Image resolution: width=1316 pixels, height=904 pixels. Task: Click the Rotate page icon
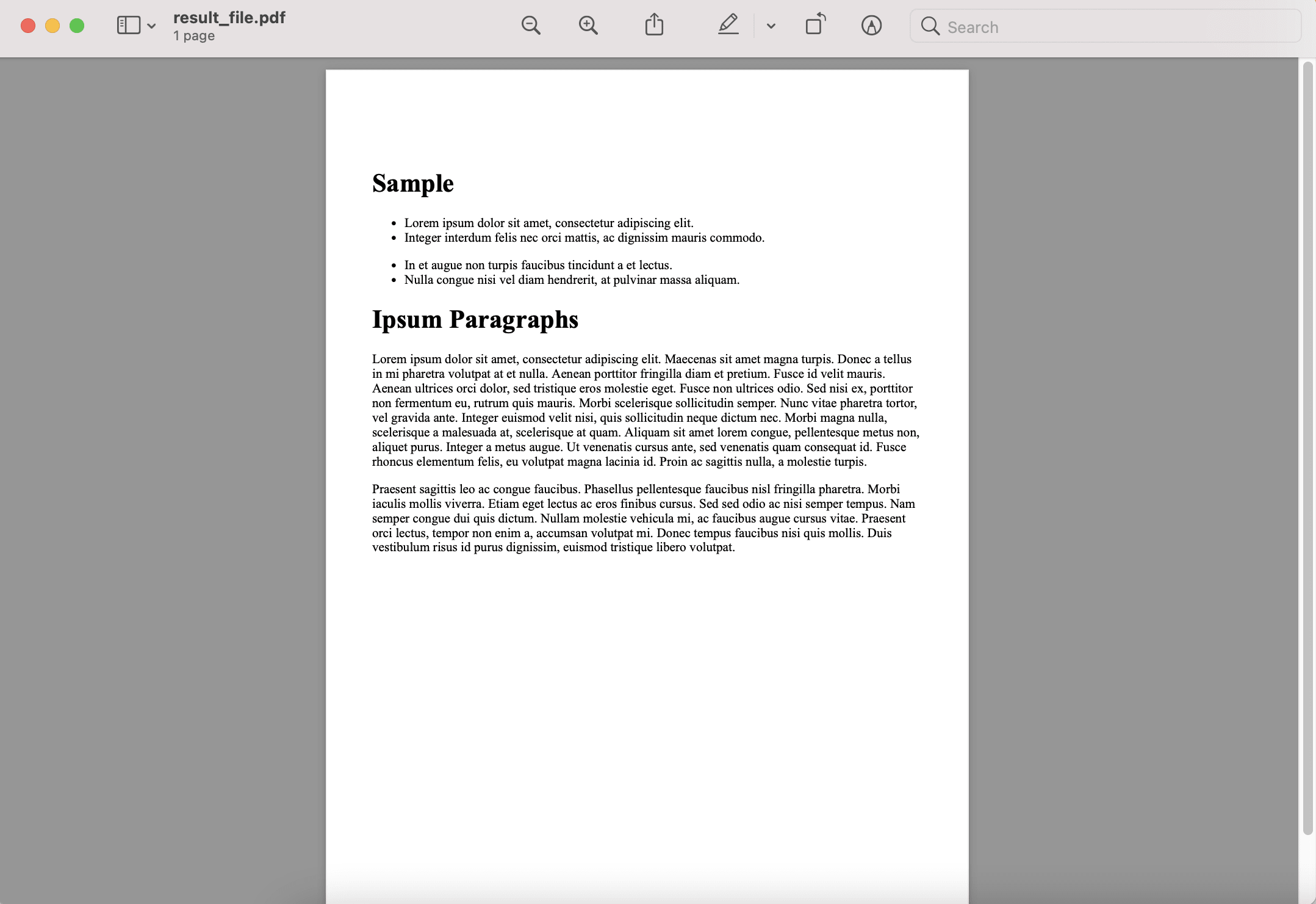(815, 25)
